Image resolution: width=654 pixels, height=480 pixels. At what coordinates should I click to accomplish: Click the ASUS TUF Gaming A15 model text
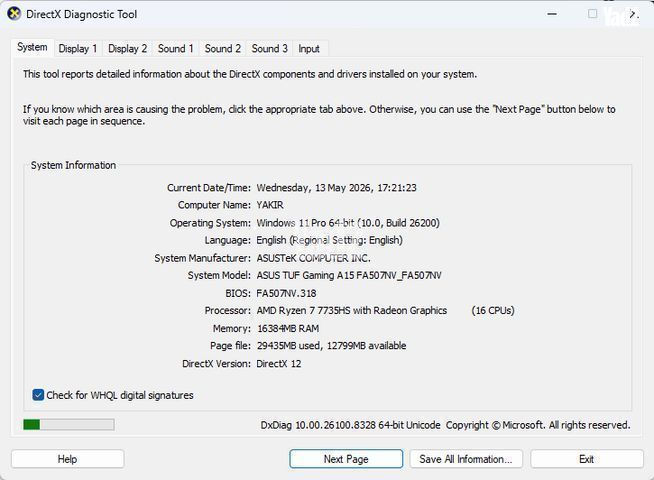tap(349, 276)
